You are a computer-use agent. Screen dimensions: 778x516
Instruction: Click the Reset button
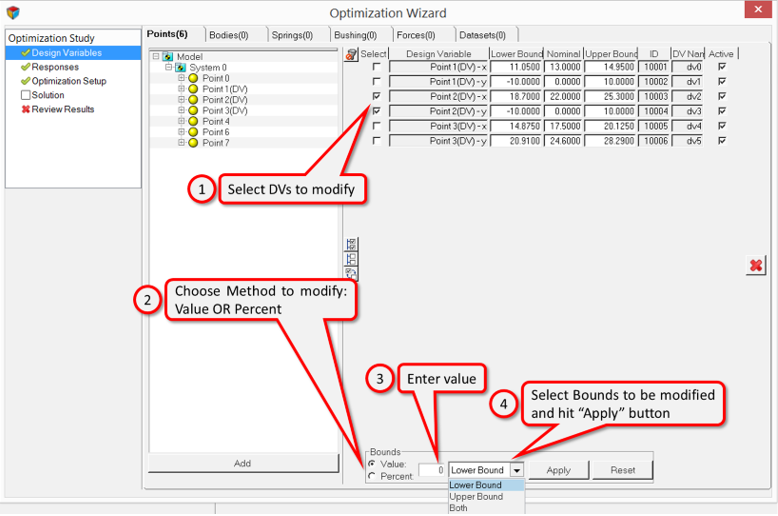tap(623, 470)
